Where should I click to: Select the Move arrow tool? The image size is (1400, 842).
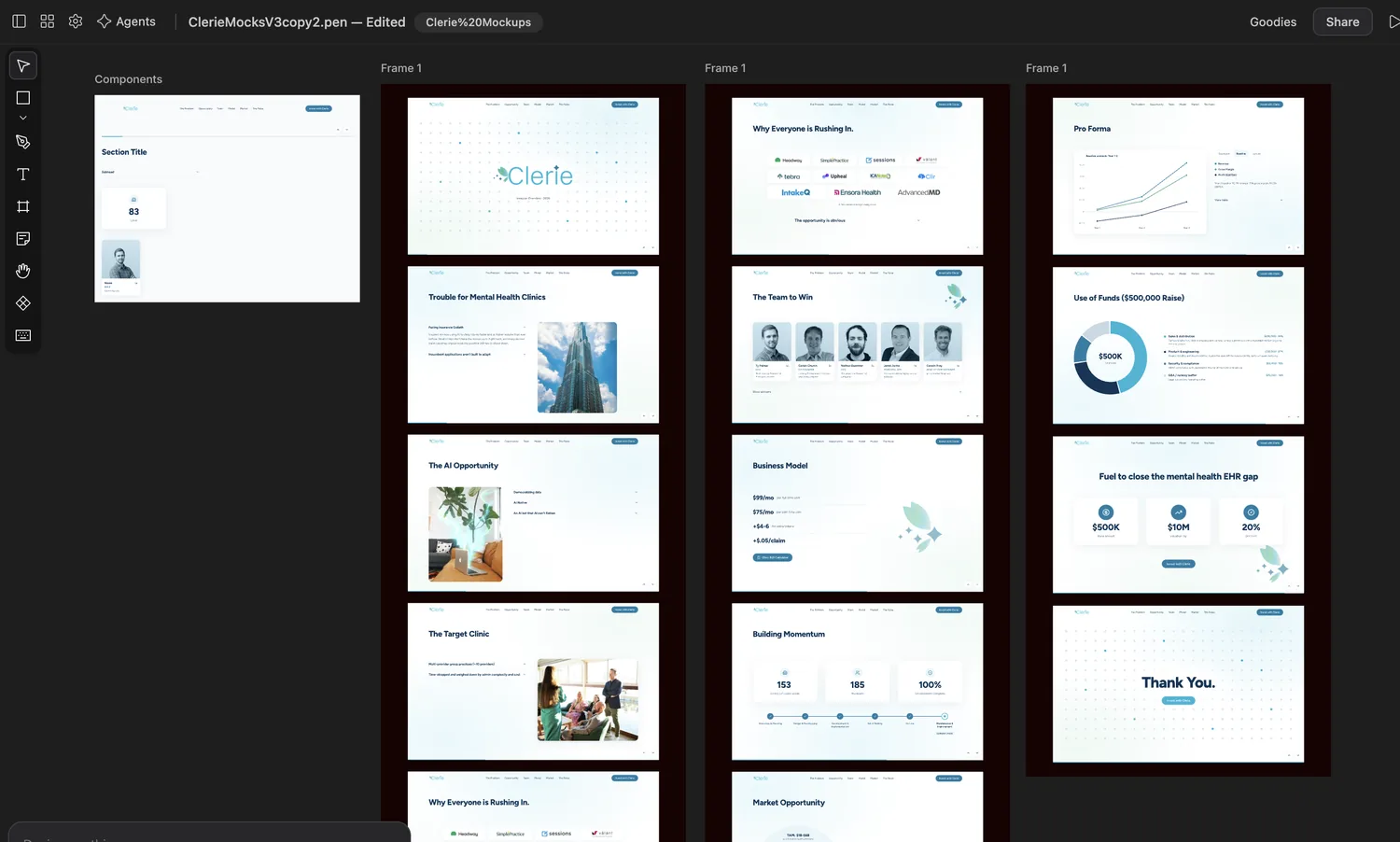tap(23, 65)
